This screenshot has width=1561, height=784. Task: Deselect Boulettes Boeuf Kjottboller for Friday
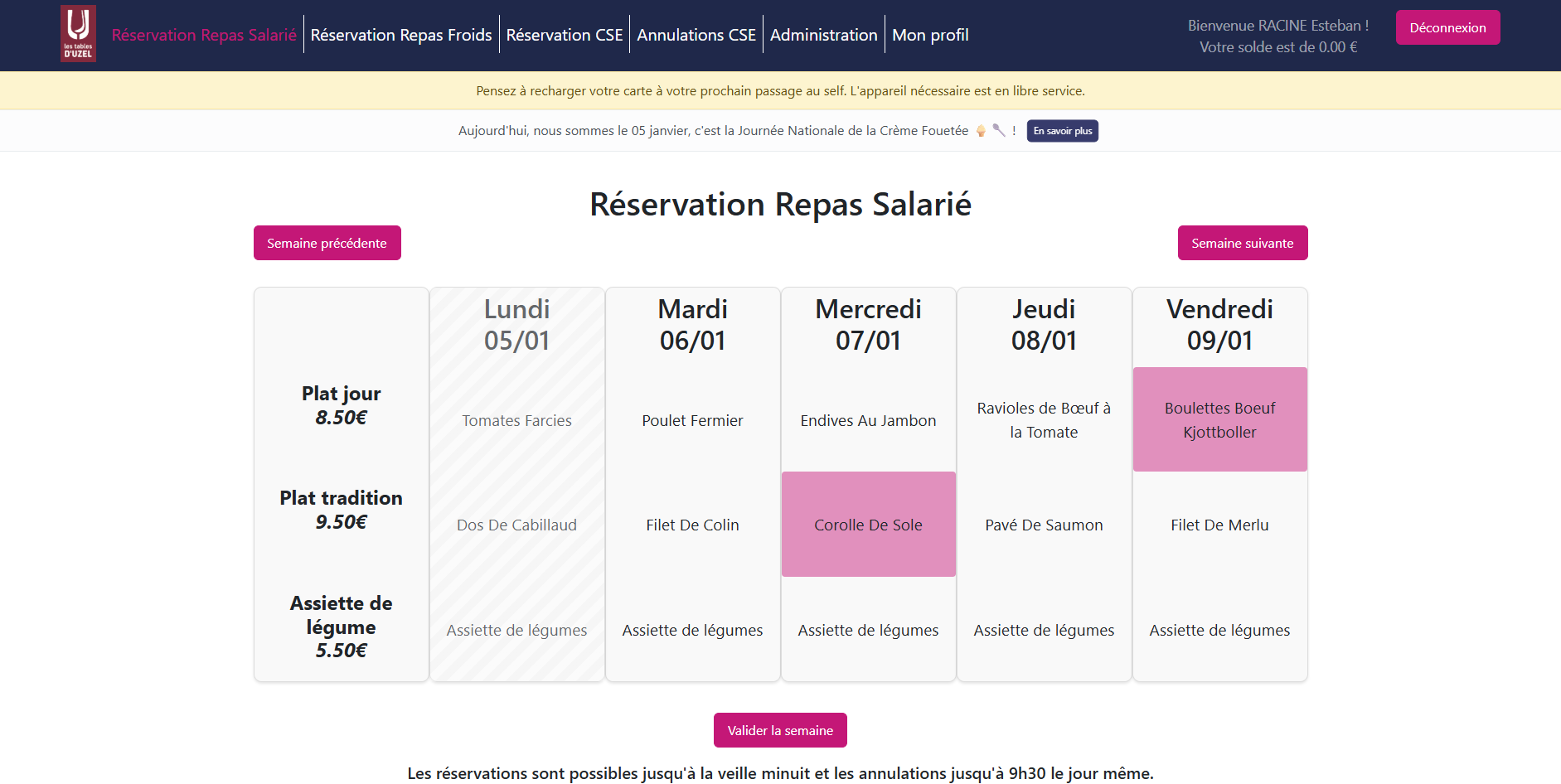tap(1219, 419)
